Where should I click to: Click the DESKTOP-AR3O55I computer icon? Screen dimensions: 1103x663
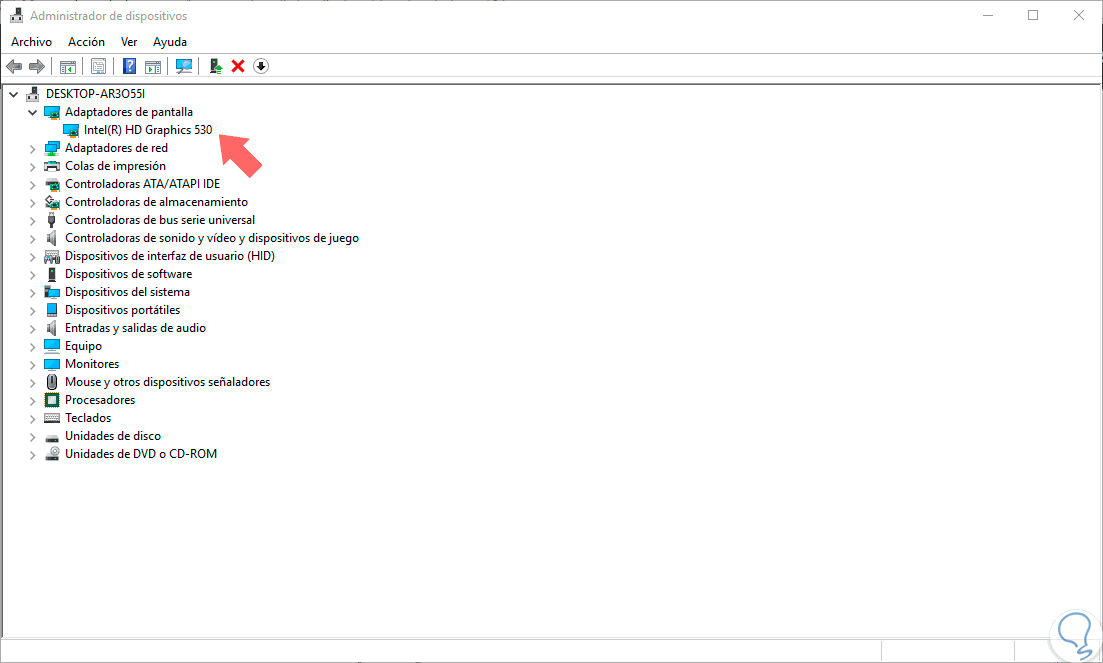pos(32,94)
